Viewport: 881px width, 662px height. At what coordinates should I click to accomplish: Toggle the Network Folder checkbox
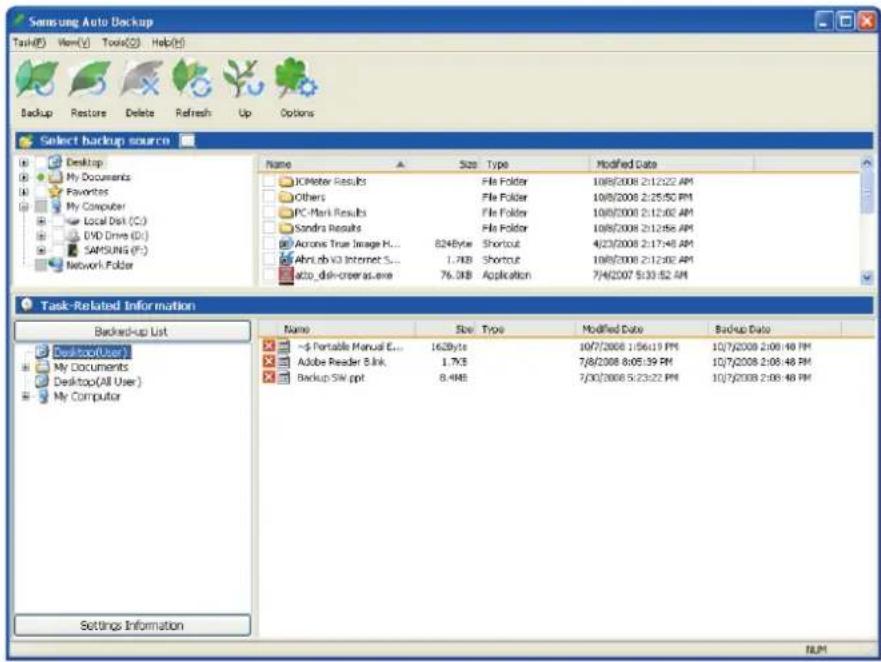(41, 265)
